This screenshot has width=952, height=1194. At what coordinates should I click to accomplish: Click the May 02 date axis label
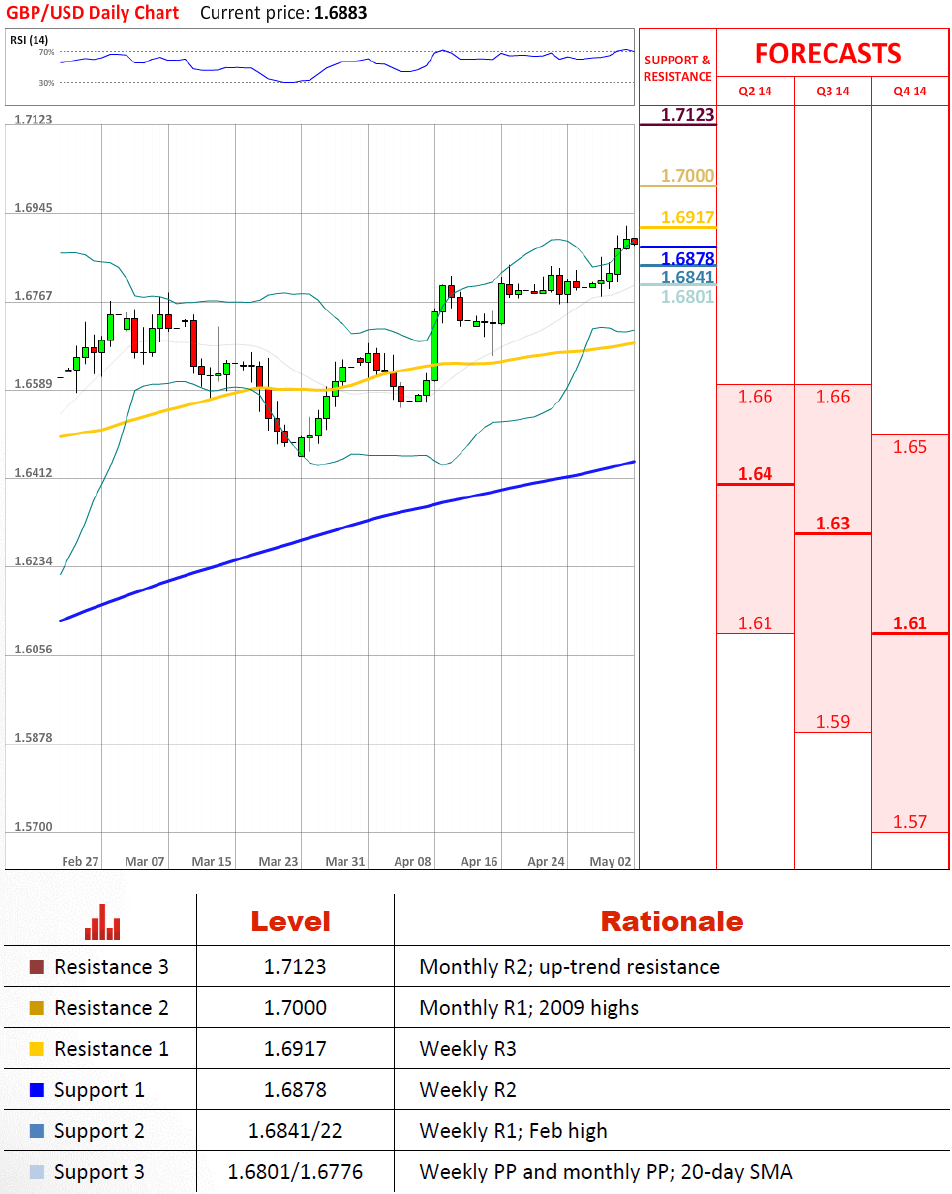pyautogui.click(x=610, y=861)
